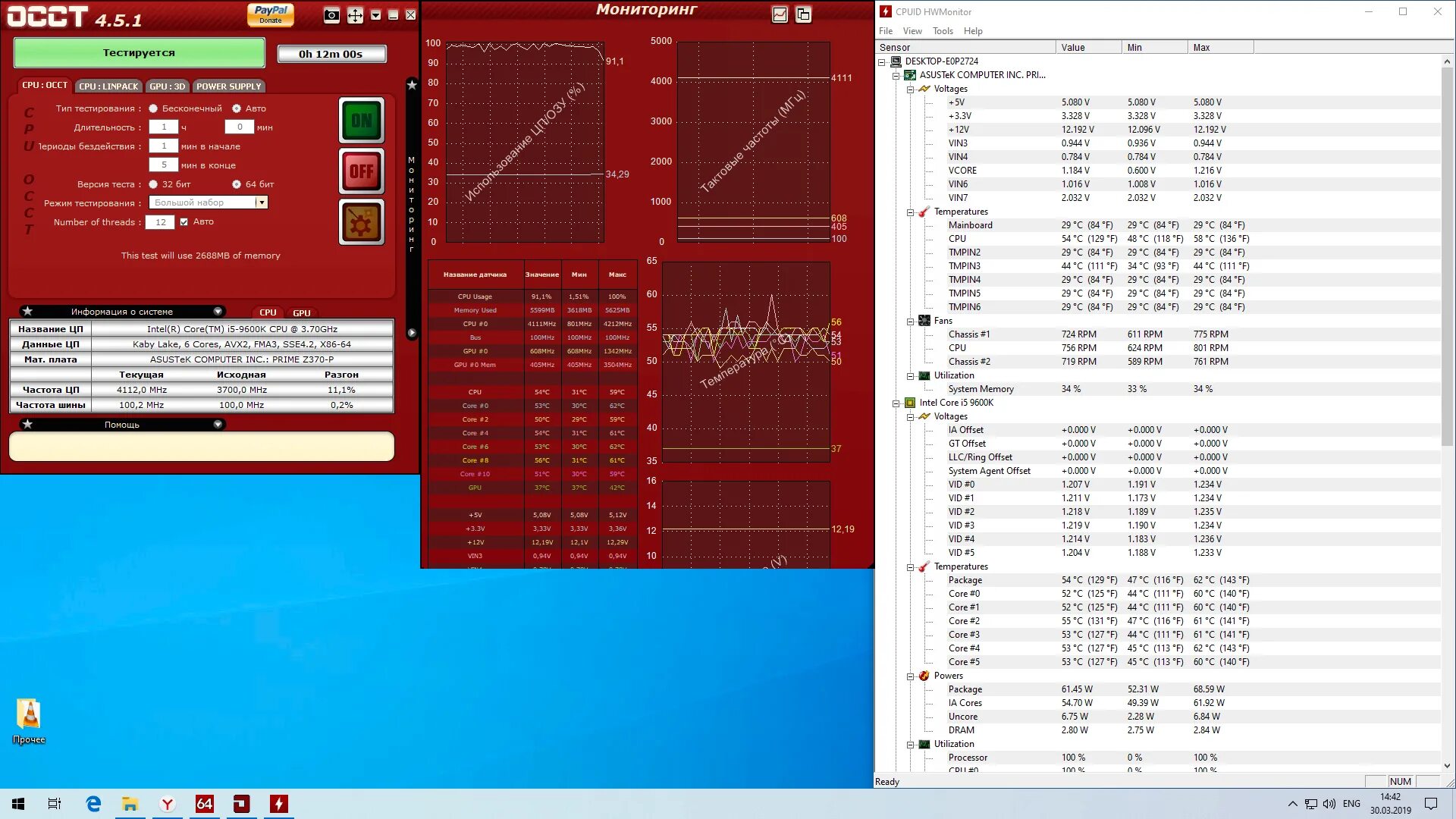Collapse the Voltages node under ASUSTeK

click(909, 89)
